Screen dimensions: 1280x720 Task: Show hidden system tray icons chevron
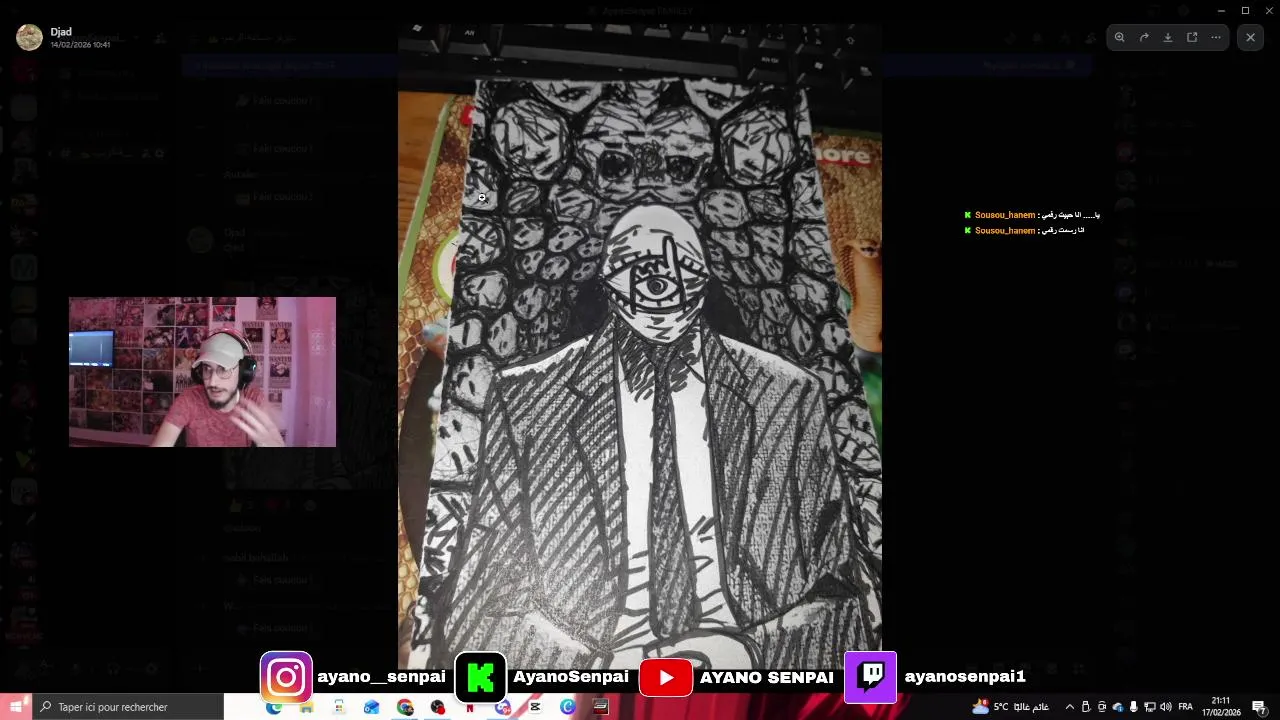pyautogui.click(x=1069, y=707)
